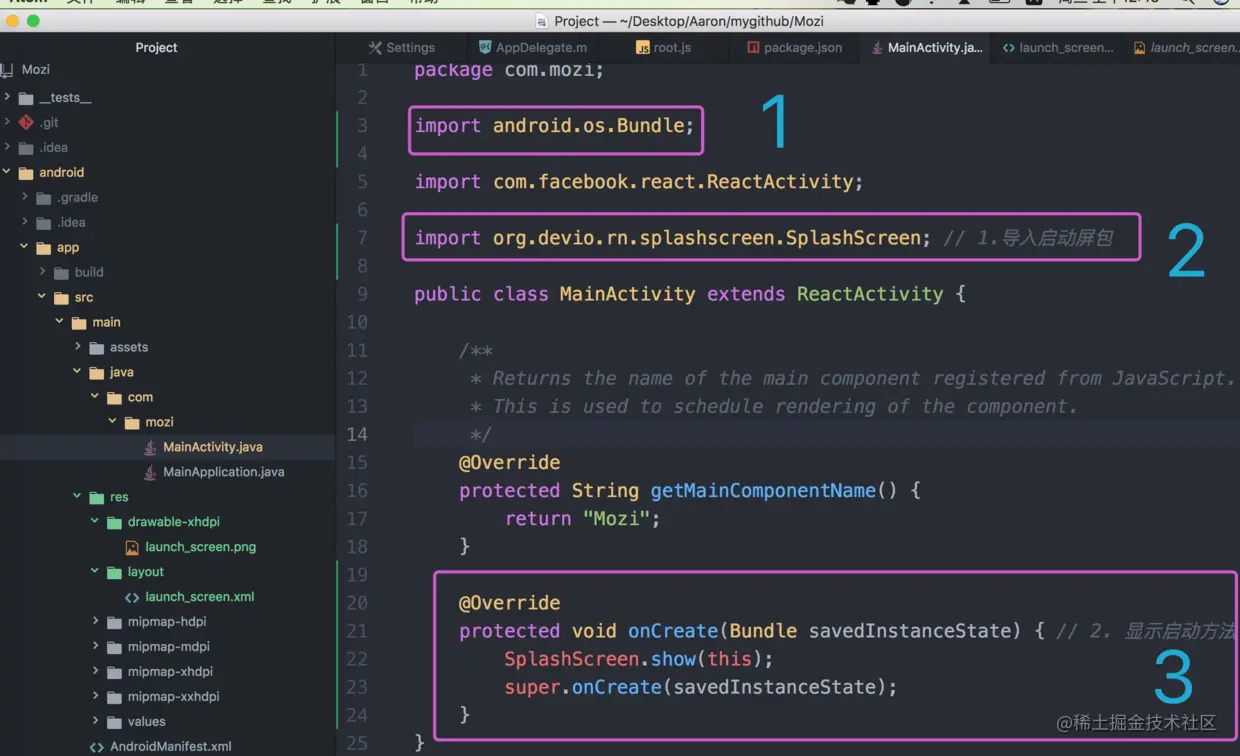Click the layout folder icon
Image resolution: width=1240 pixels, height=756 pixels.
point(115,572)
